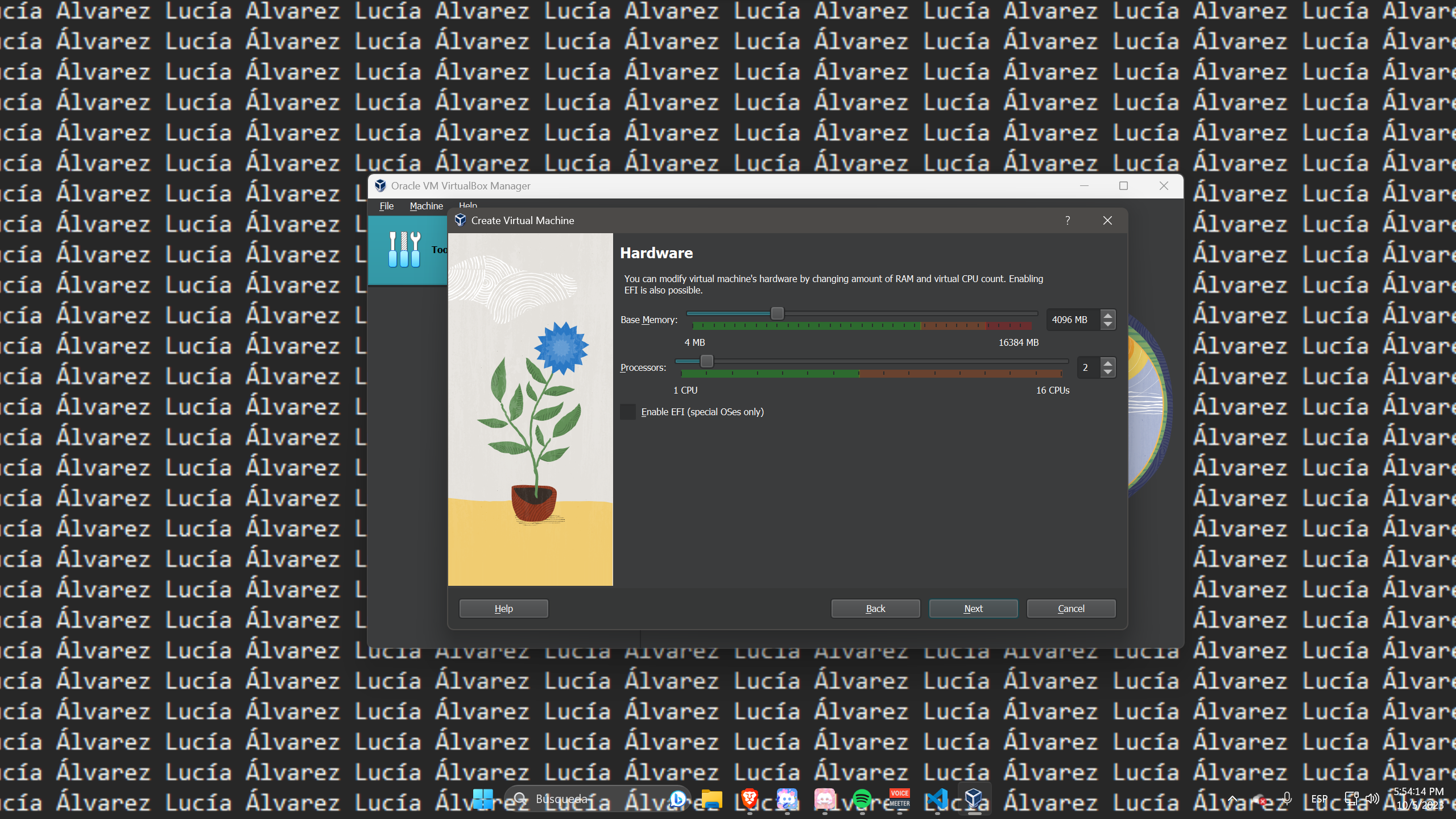Screen dimensions: 1456x819
Task: Open Spotify from the taskbar
Action: pos(862,799)
